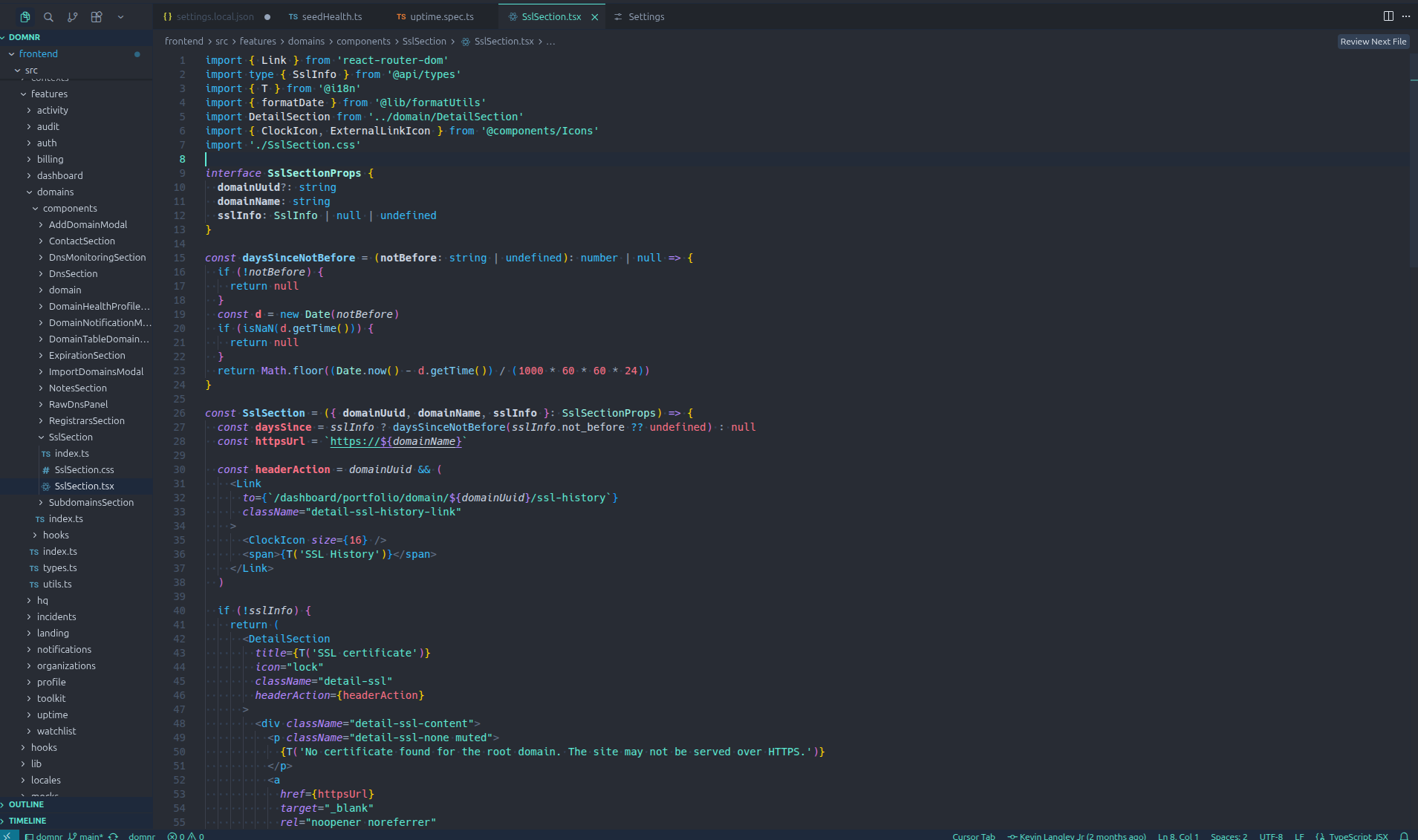Click the first domnr item in status bar
Image resolution: width=1418 pixels, height=840 pixels.
point(44,836)
